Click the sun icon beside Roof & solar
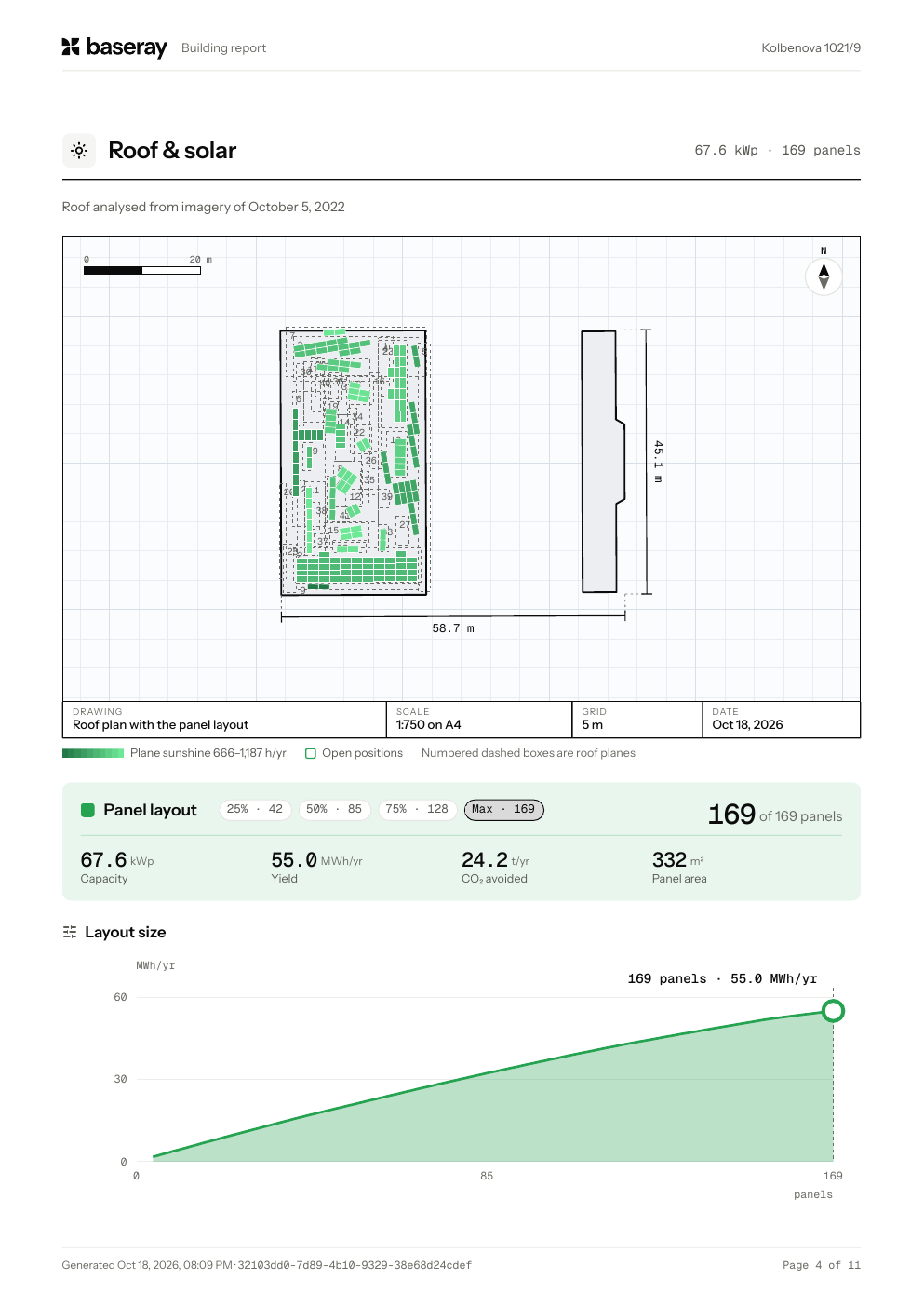 [79, 150]
